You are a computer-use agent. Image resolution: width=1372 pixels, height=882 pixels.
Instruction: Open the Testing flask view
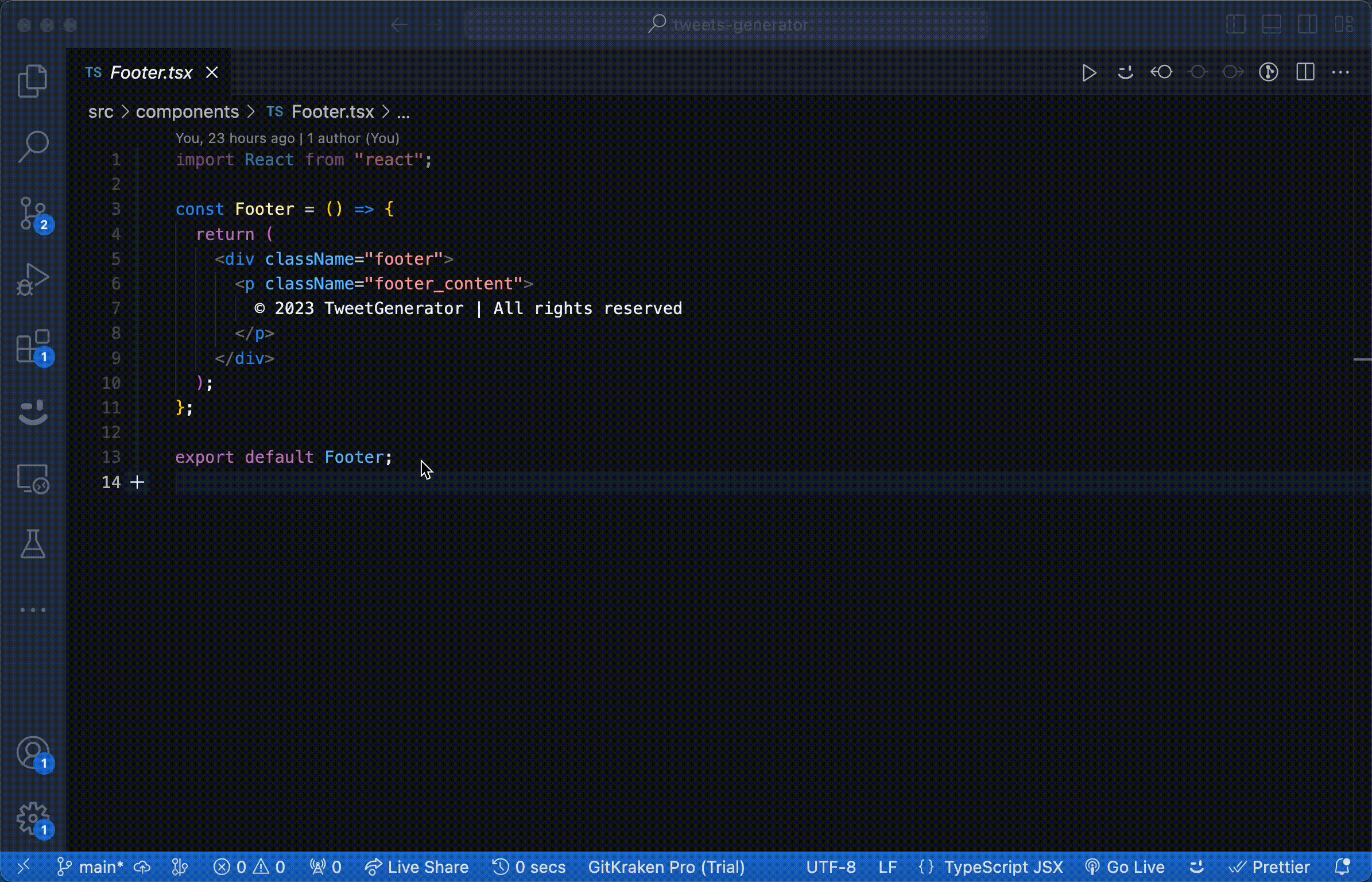click(33, 544)
